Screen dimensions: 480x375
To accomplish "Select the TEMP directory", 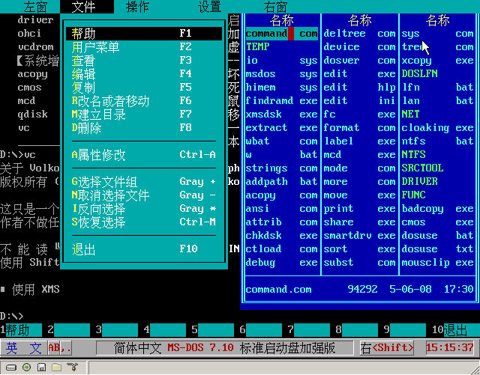I will [282, 47].
